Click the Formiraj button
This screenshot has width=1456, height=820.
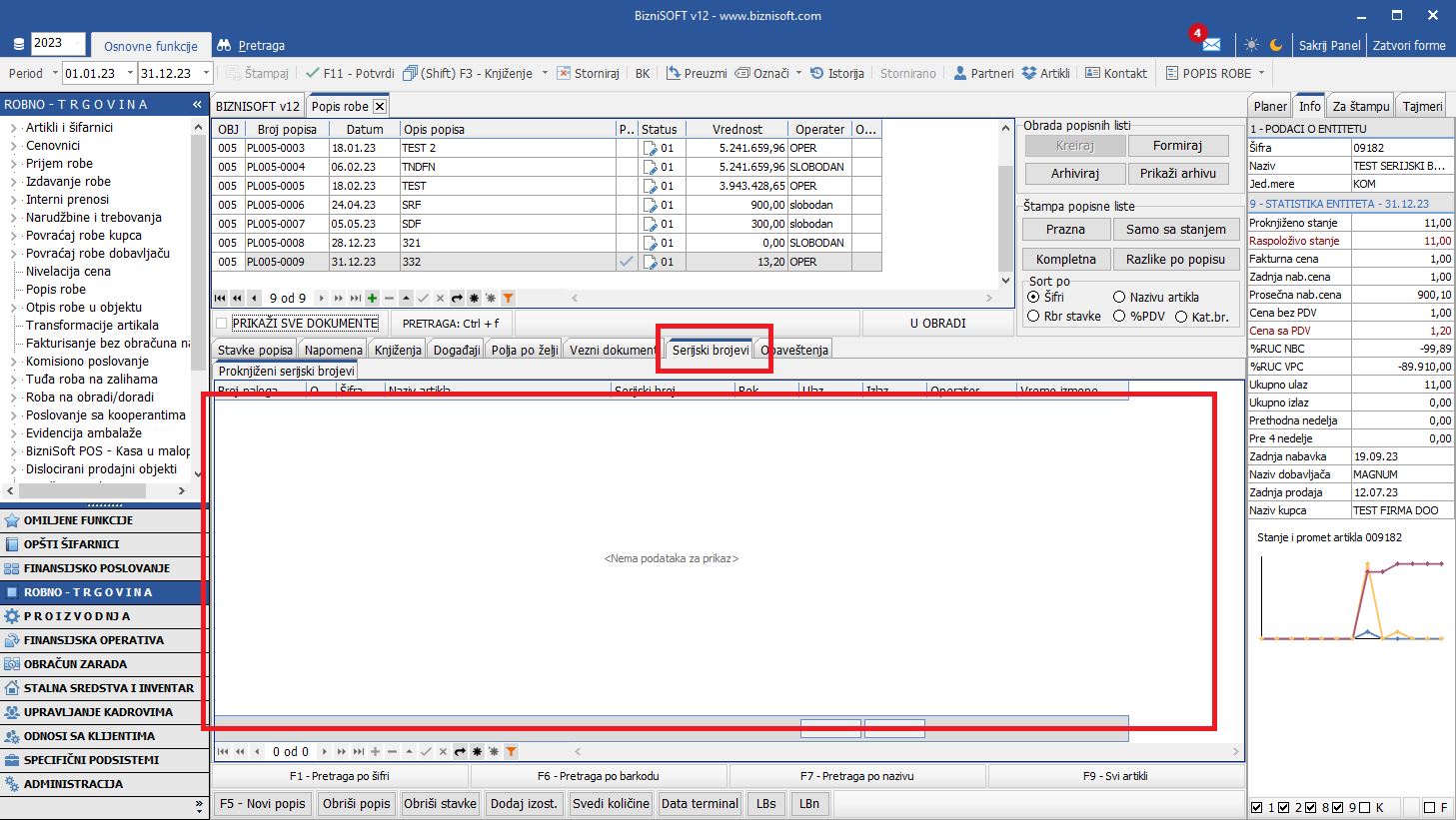click(1177, 145)
